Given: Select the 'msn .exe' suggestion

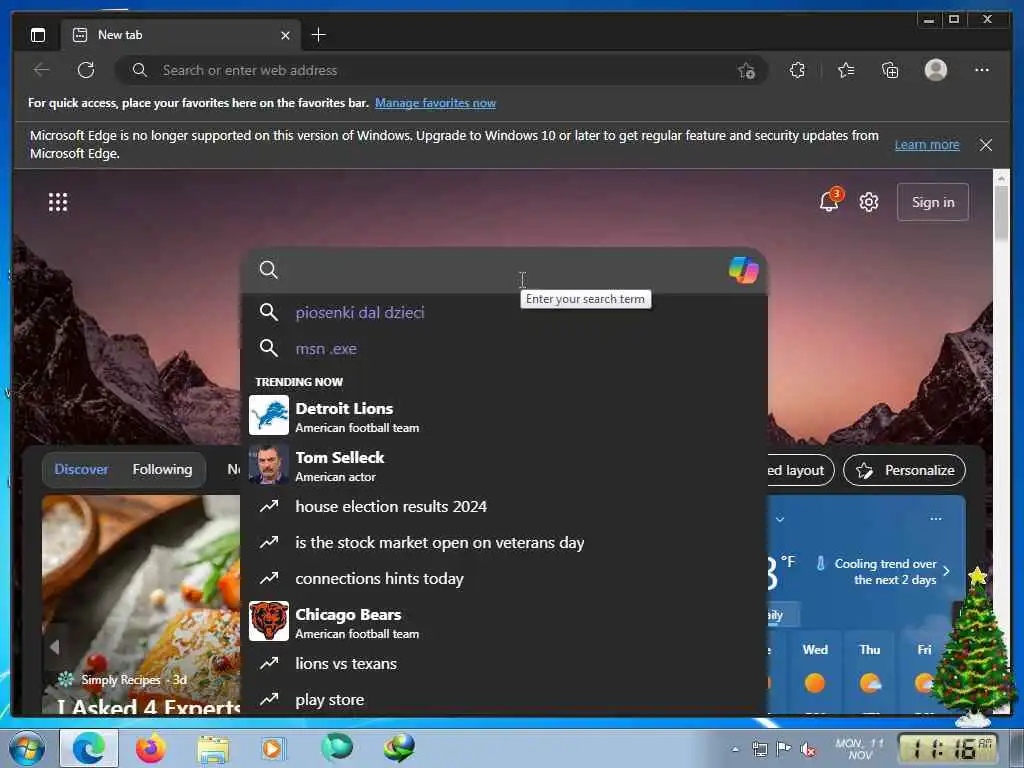Looking at the screenshot, I should pos(504,348).
